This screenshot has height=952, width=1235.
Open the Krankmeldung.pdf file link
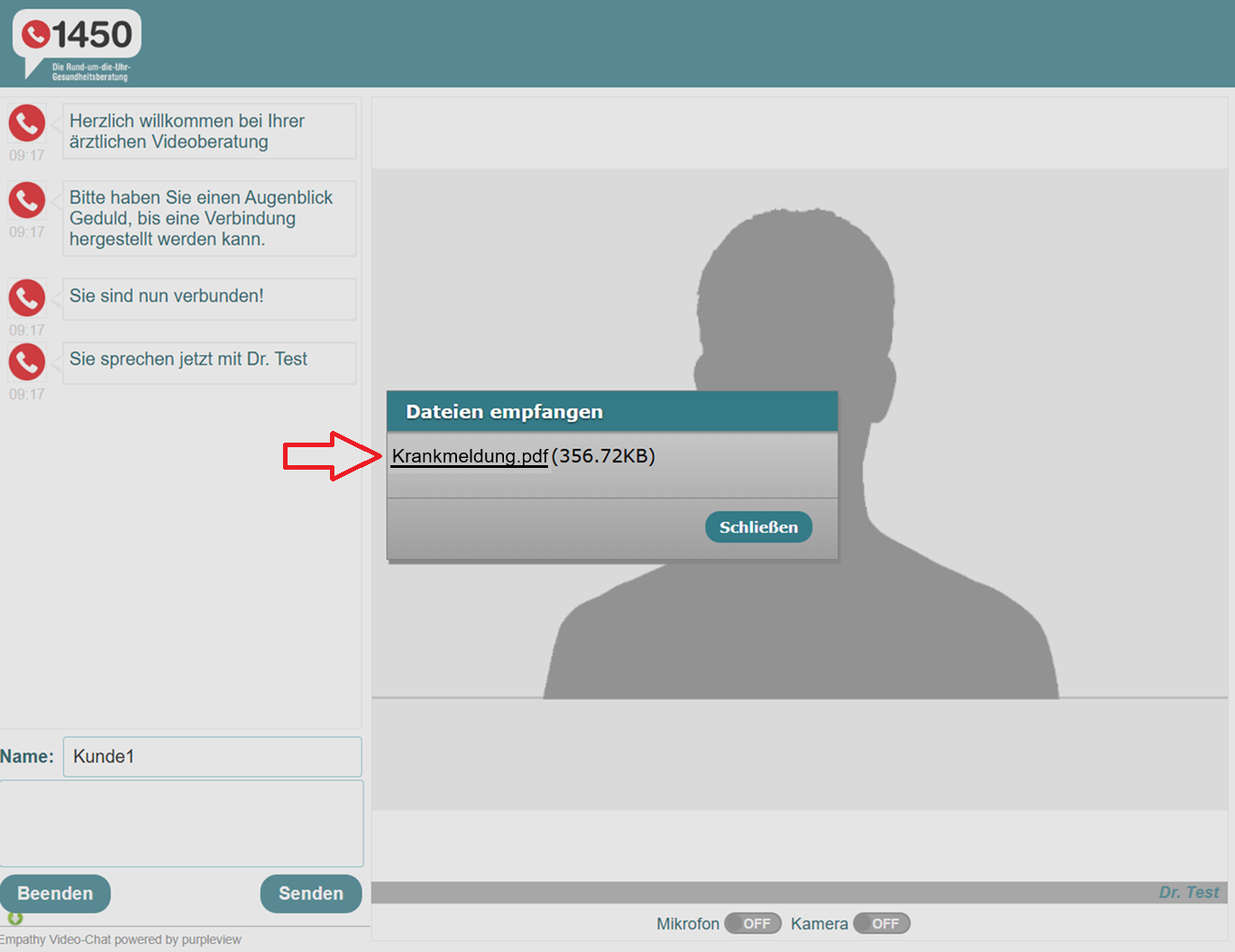click(x=470, y=456)
